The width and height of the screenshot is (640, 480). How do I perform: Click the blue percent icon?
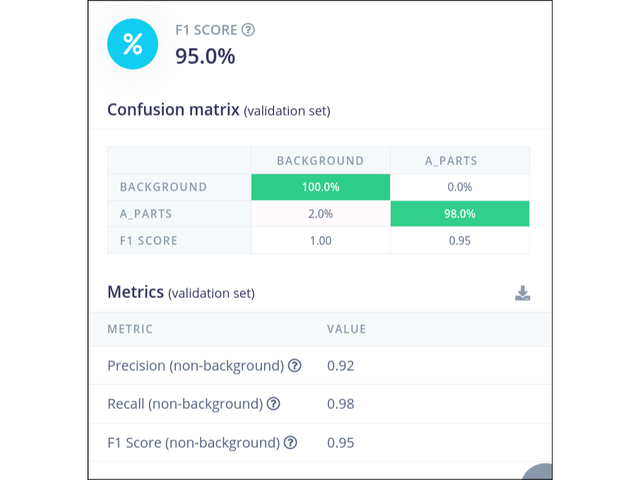pyautogui.click(x=133, y=44)
